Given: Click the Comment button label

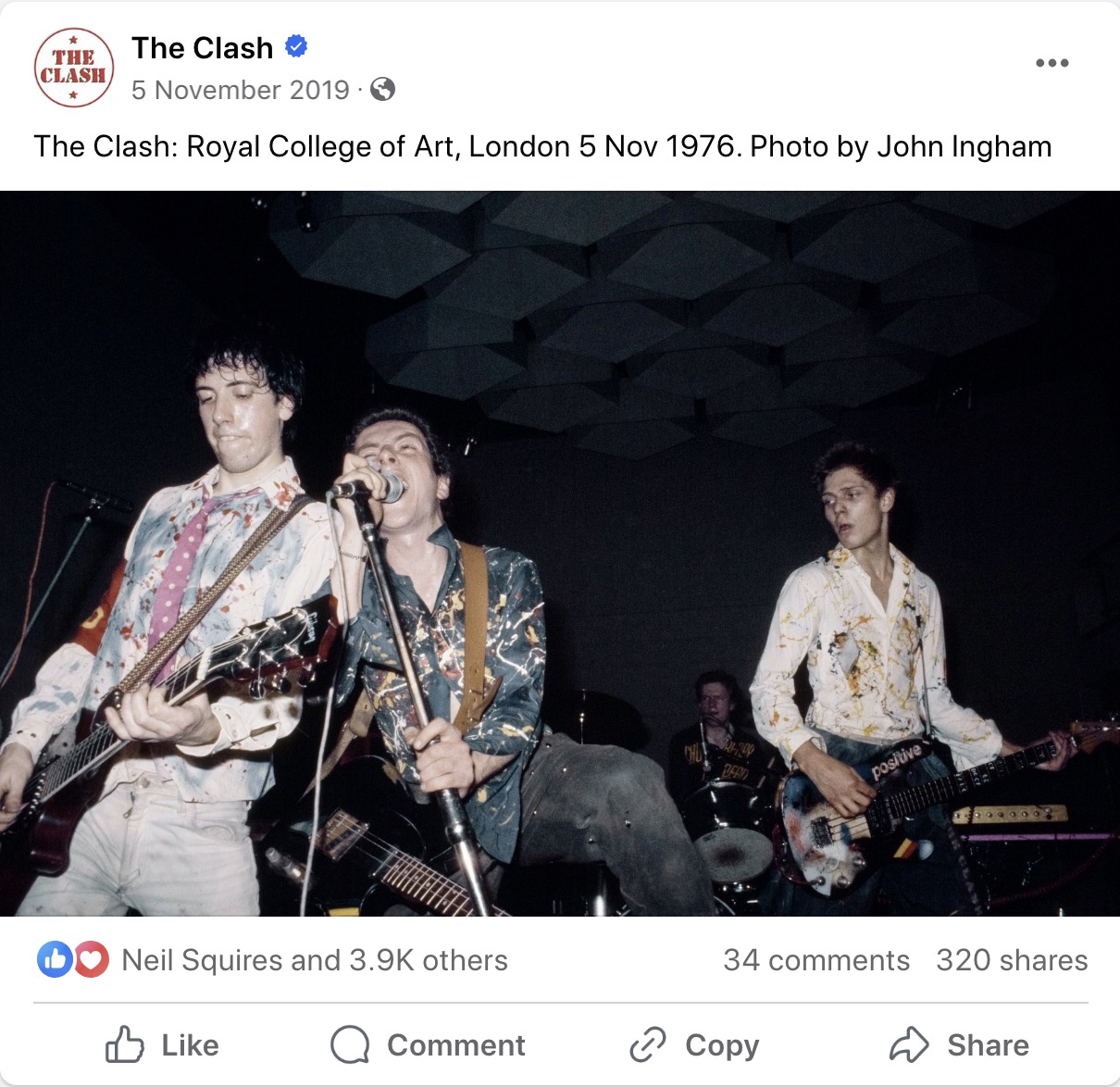Looking at the screenshot, I should [x=456, y=1045].
